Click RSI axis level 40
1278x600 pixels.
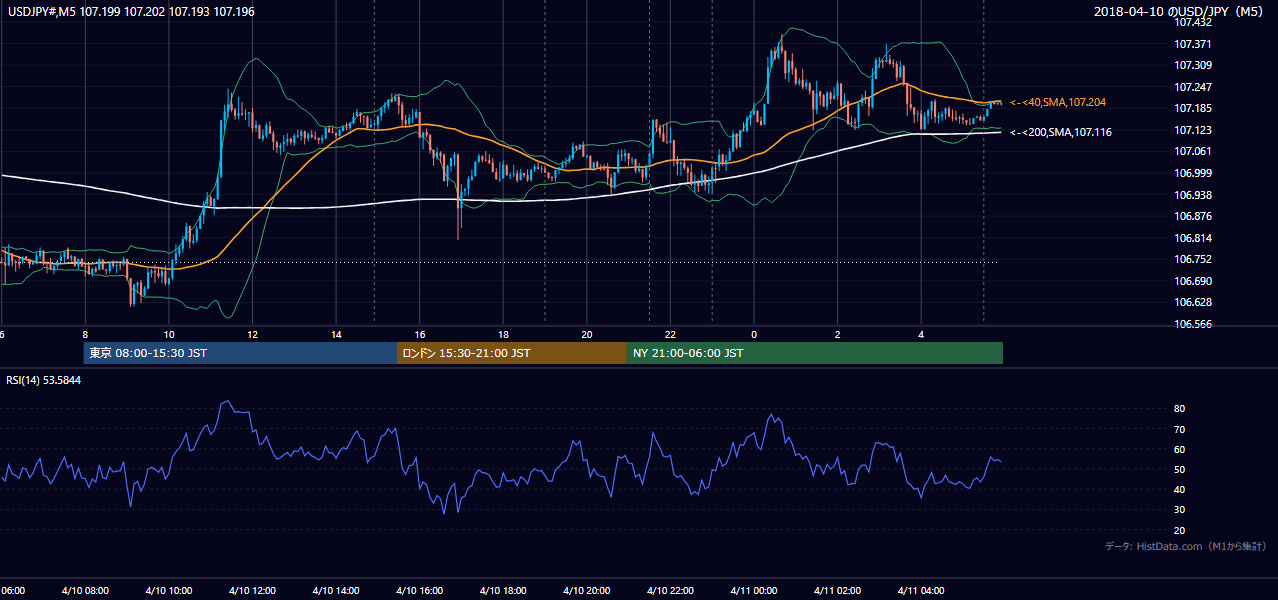1179,489
